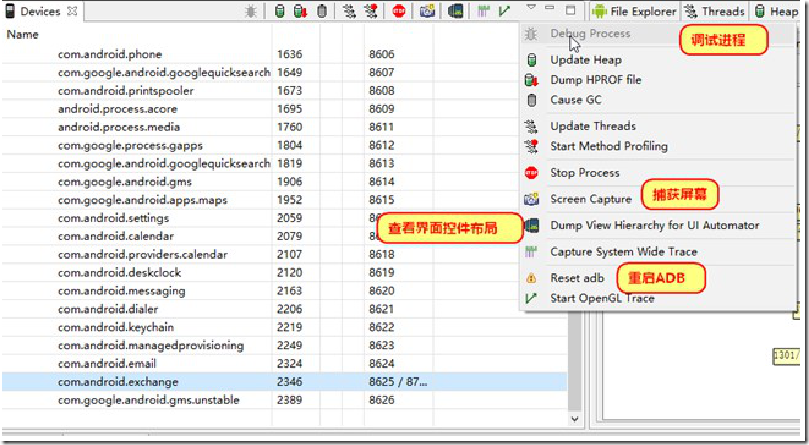Switch to the Threads tab
The image size is (809, 445).
[x=715, y=11]
